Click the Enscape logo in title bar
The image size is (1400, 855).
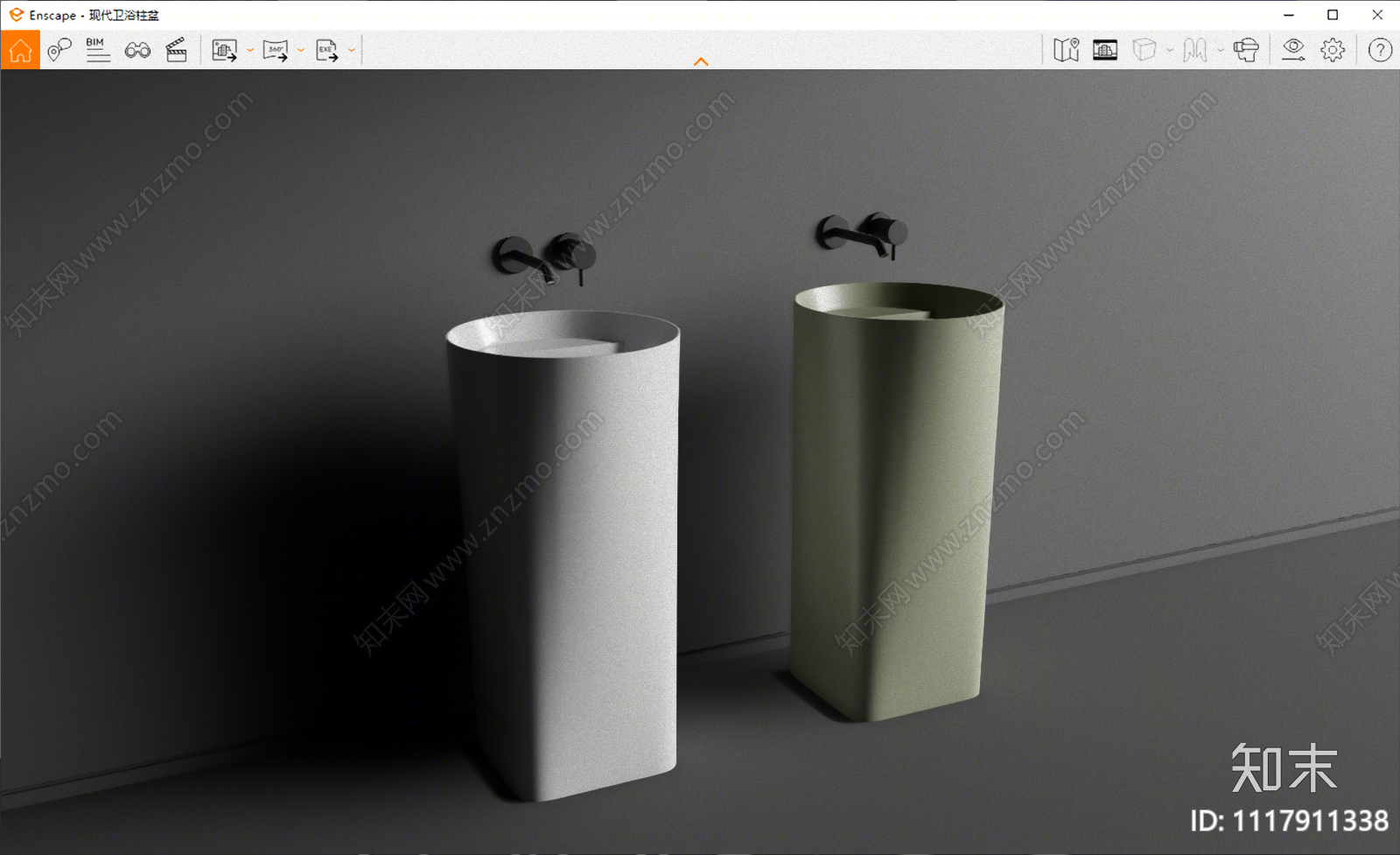tap(16, 15)
